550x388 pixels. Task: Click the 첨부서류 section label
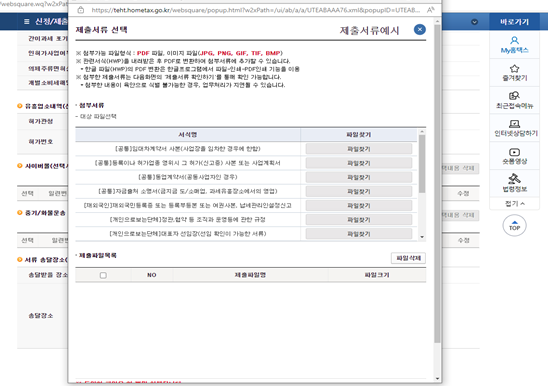91,105
